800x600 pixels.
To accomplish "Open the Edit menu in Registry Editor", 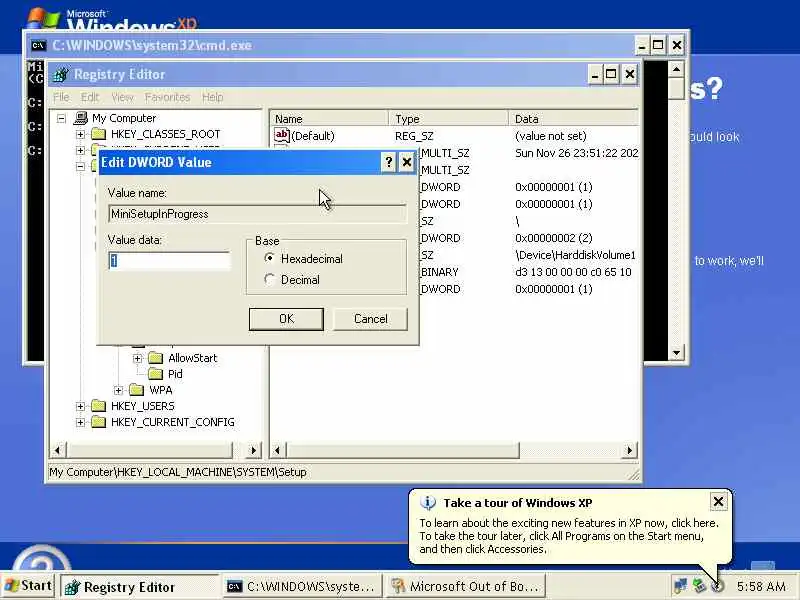I will click(x=90, y=97).
